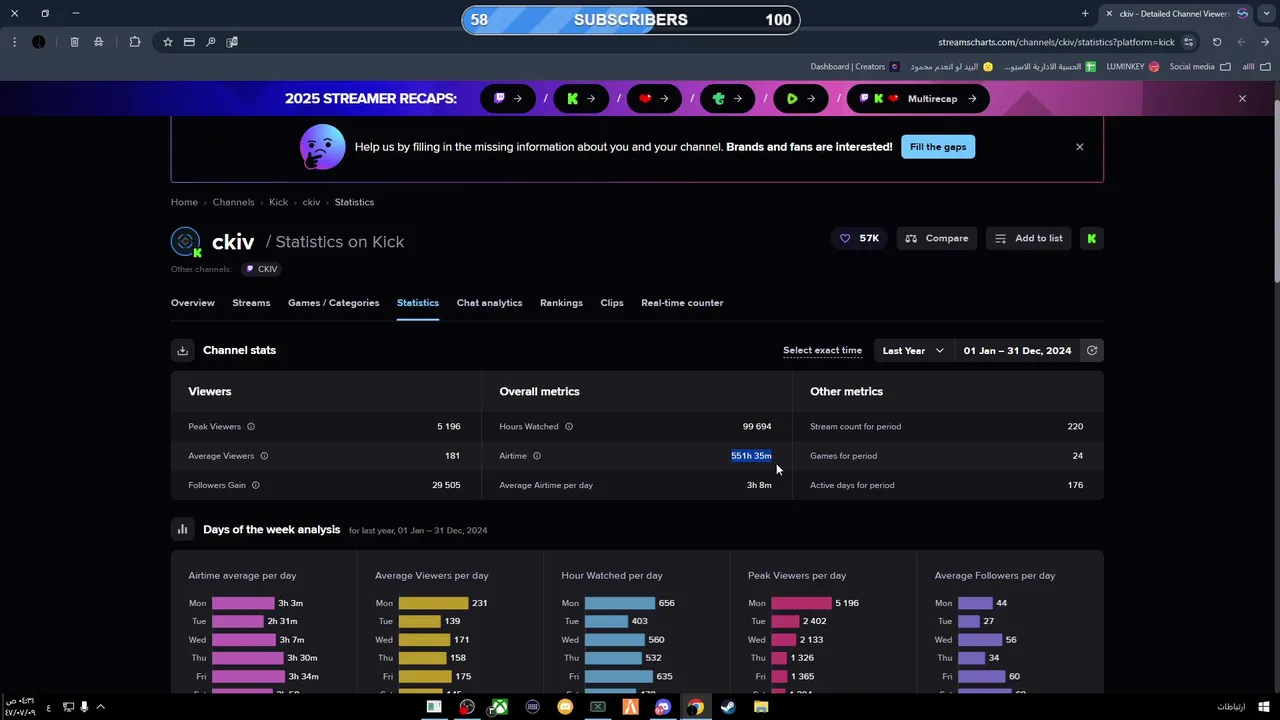Open Kick streamer recap pill
Image resolution: width=1280 pixels, height=720 pixels.
click(581, 99)
